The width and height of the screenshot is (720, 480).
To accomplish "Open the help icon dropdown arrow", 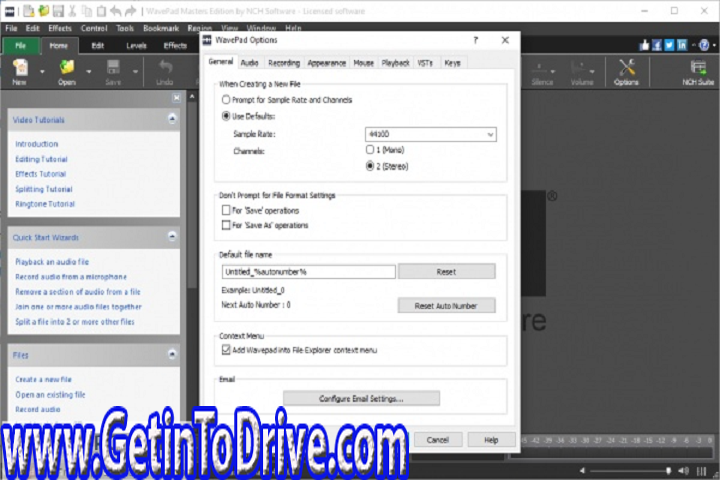I will 714,45.
